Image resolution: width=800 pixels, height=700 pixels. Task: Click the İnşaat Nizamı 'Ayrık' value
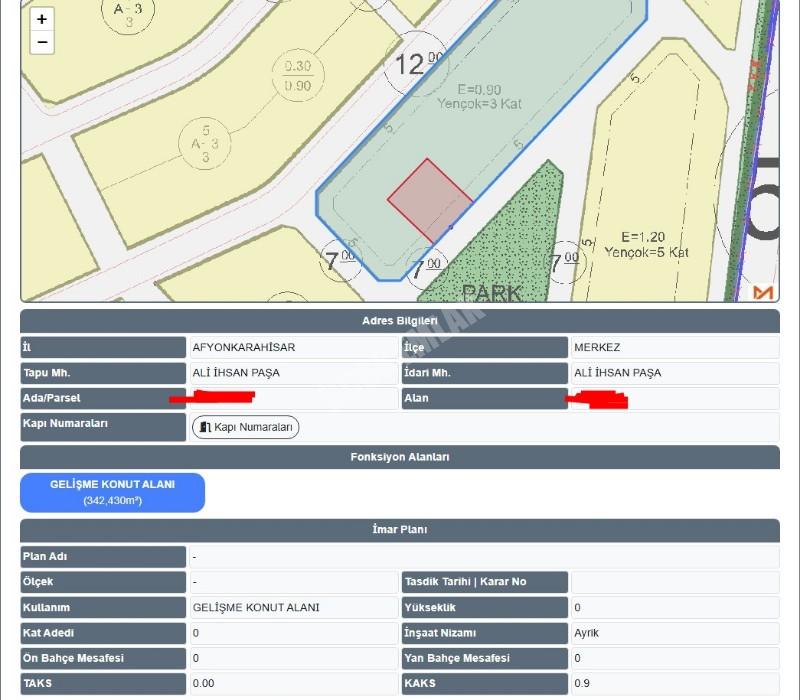pos(586,633)
